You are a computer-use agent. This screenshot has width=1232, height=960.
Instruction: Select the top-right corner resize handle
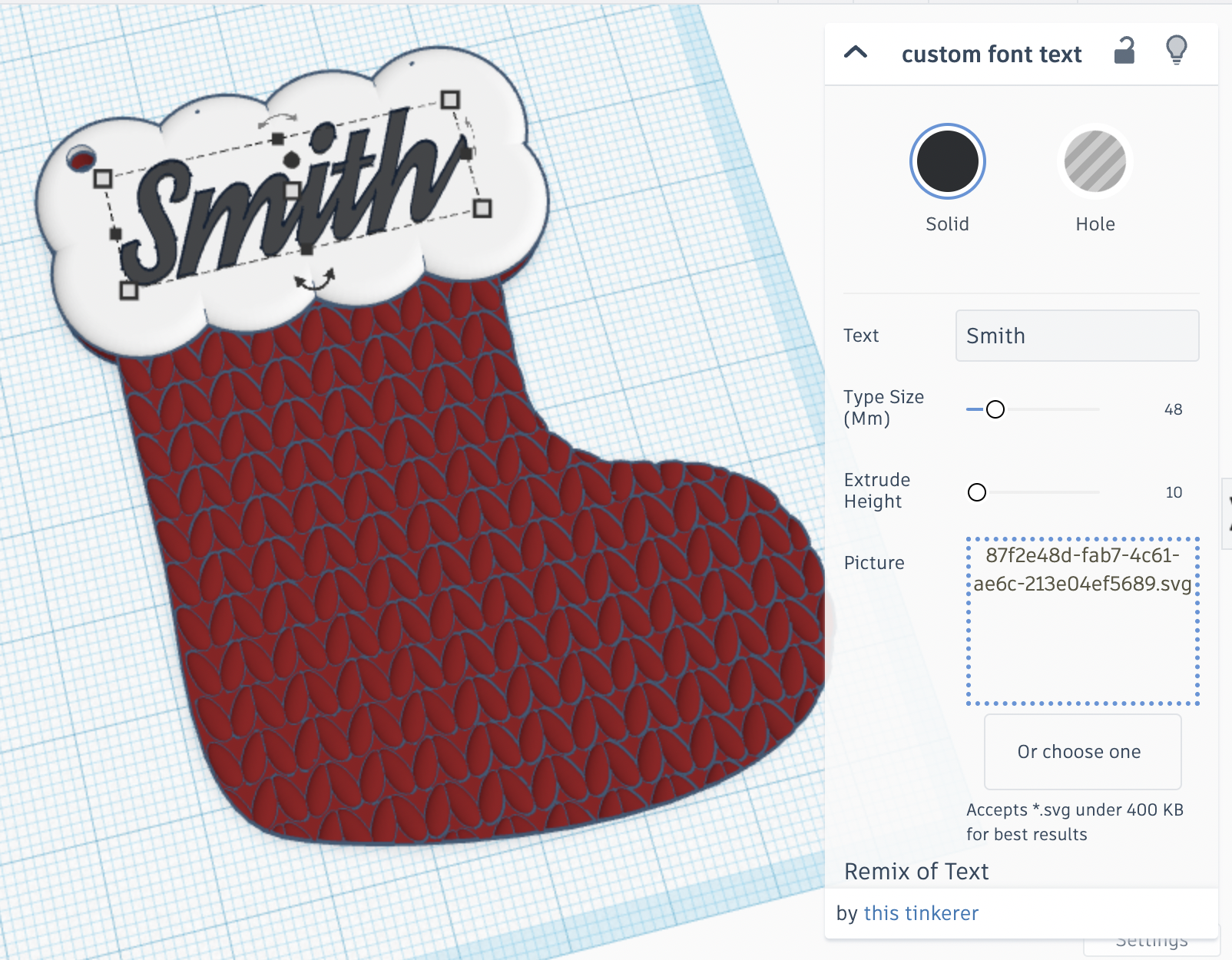point(450,100)
